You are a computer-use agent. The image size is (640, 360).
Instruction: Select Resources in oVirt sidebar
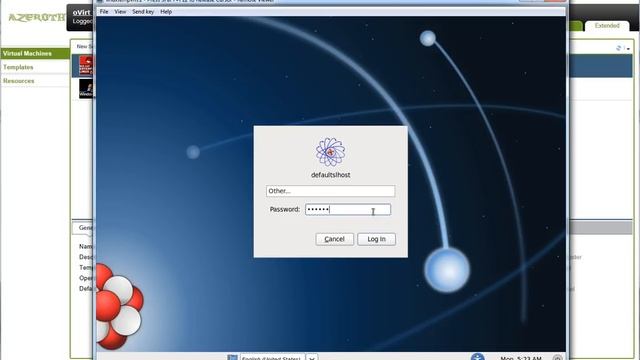click(x=35, y=81)
